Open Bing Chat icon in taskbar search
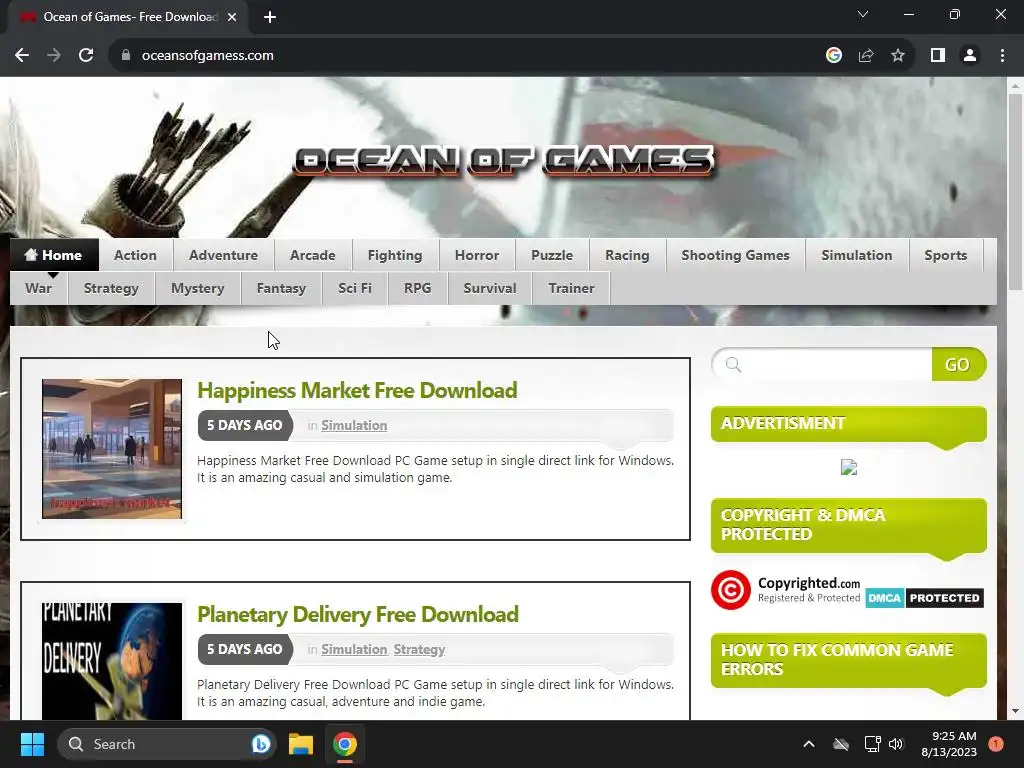The image size is (1024, 768). coord(261,744)
